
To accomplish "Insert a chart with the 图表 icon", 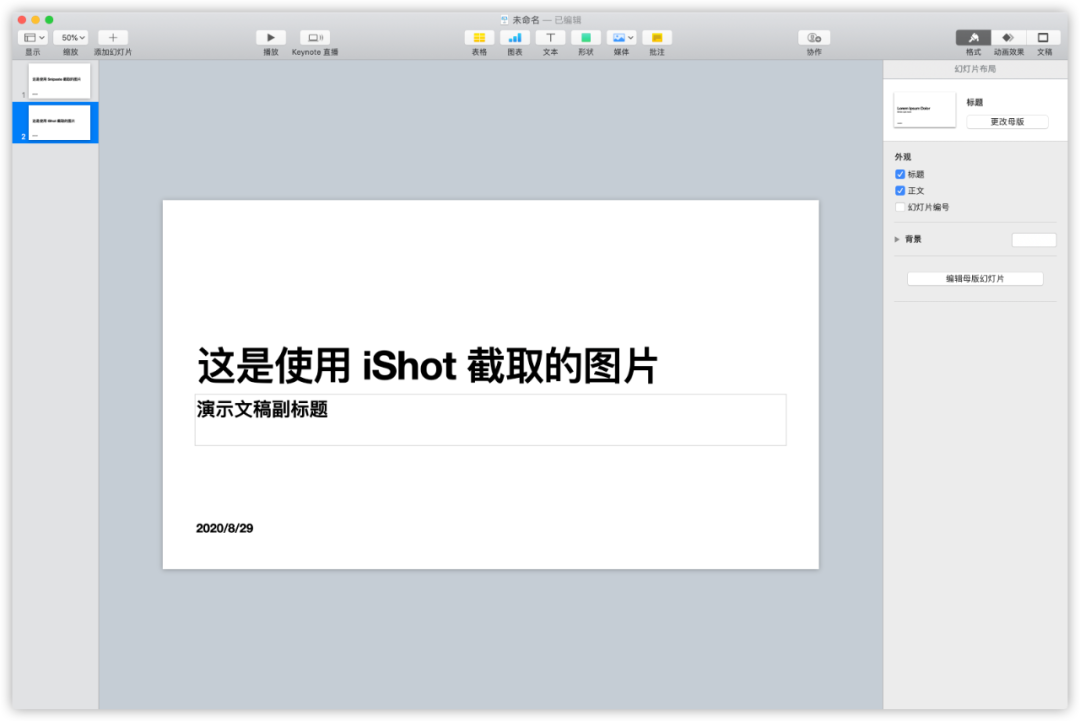I will pos(515,38).
